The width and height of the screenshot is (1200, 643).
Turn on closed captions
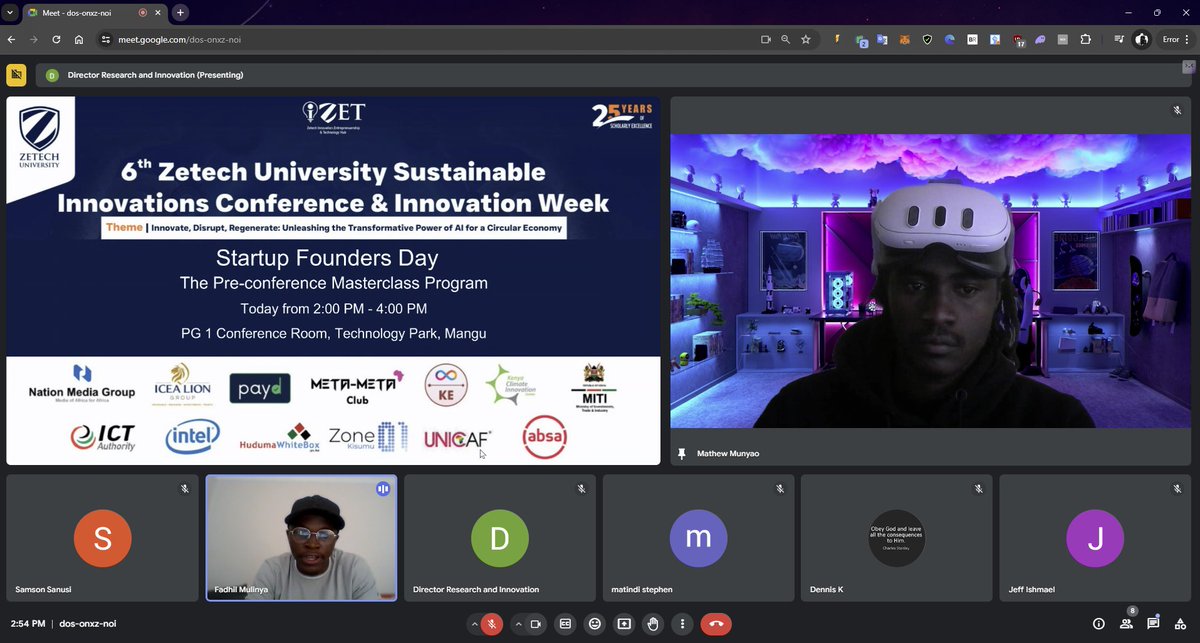(565, 624)
